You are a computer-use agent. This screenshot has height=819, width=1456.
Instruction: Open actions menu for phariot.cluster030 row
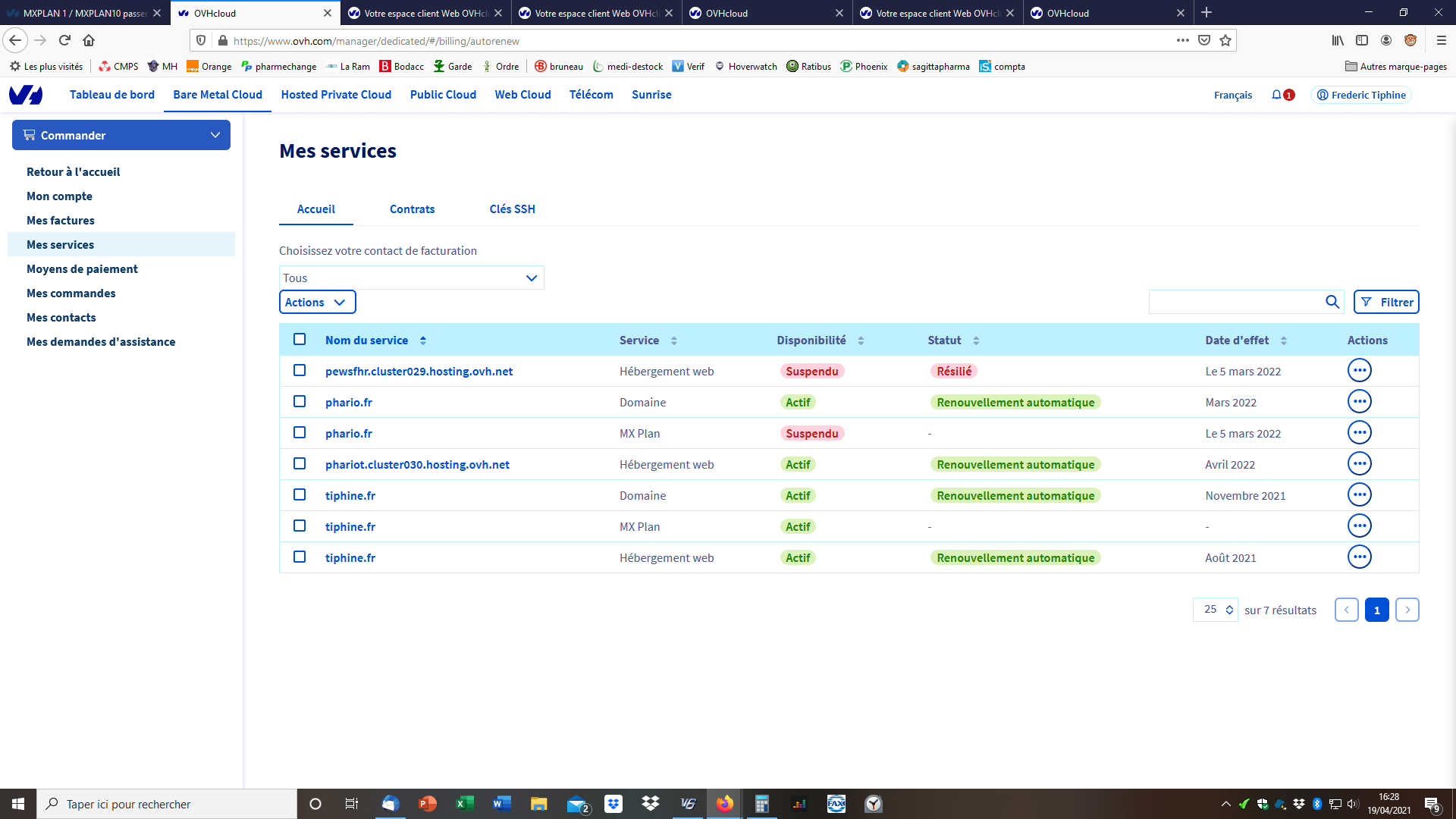[x=1359, y=464]
